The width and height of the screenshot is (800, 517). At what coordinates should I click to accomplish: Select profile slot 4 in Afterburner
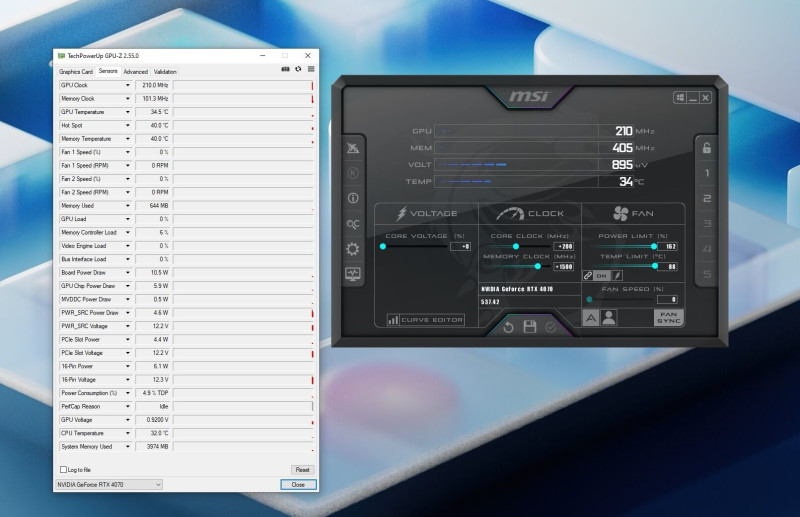(x=707, y=249)
